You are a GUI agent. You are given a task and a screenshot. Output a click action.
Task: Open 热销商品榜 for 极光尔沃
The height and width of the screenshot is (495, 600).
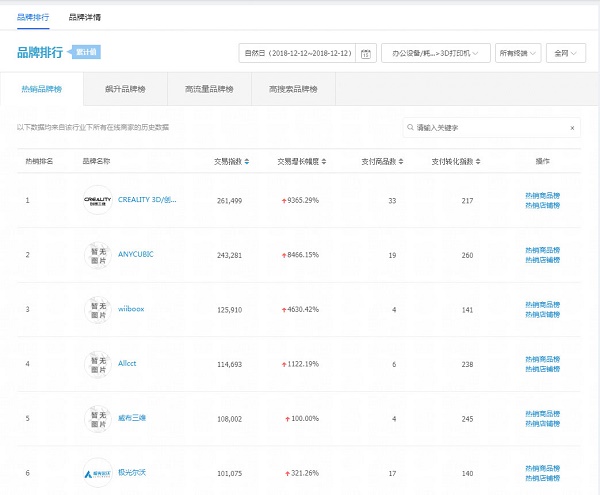542,469
